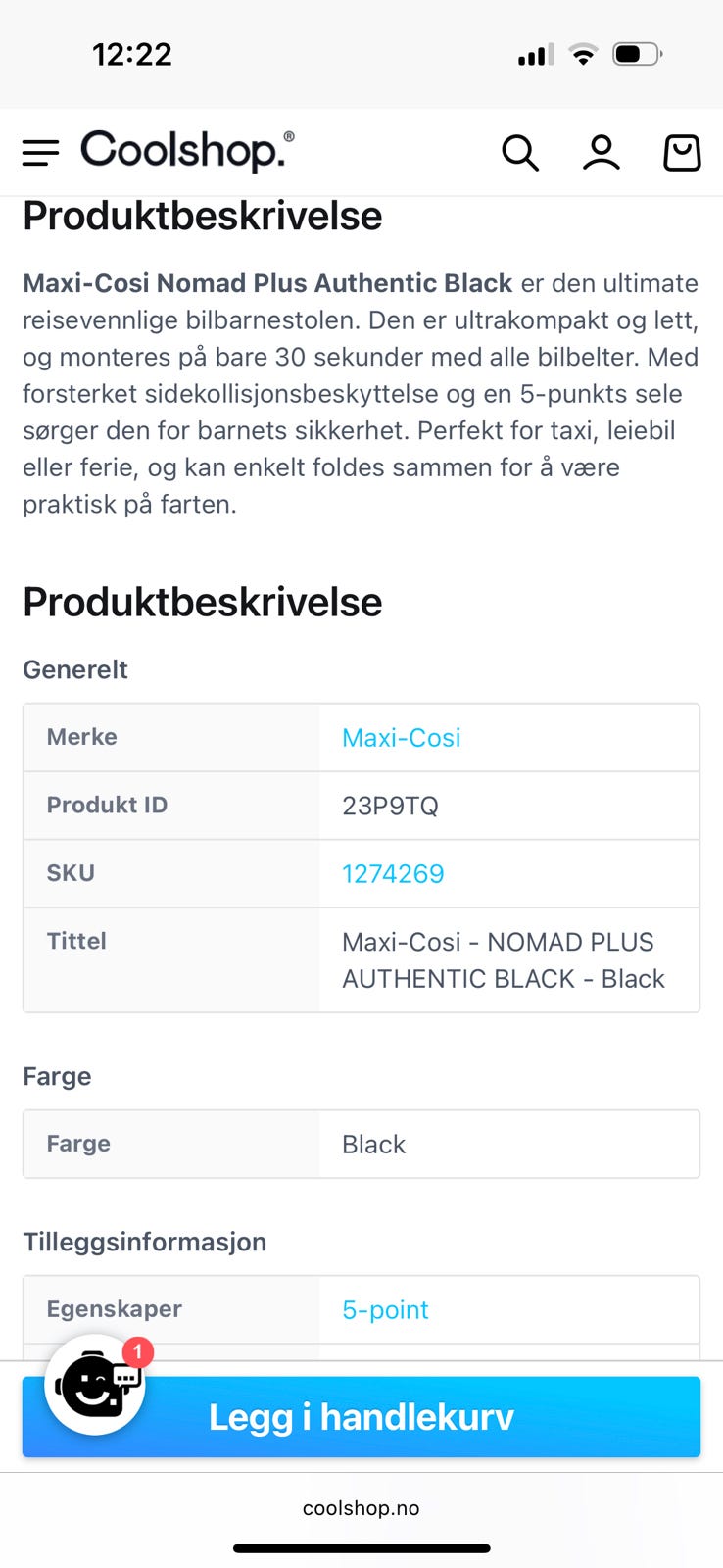Open the Maxi-Cosi brand link

point(401,738)
